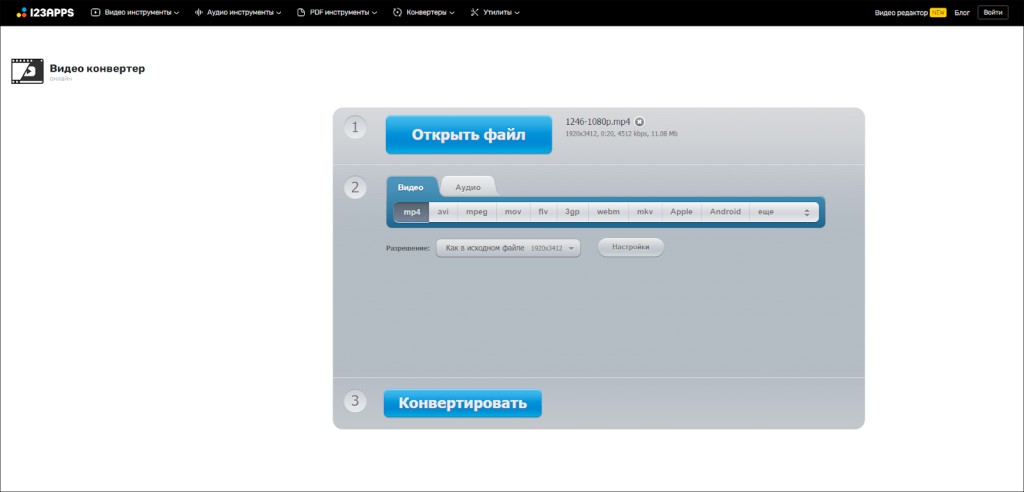Select the mov format
Image resolution: width=1024 pixels, height=492 pixels.
(513, 212)
